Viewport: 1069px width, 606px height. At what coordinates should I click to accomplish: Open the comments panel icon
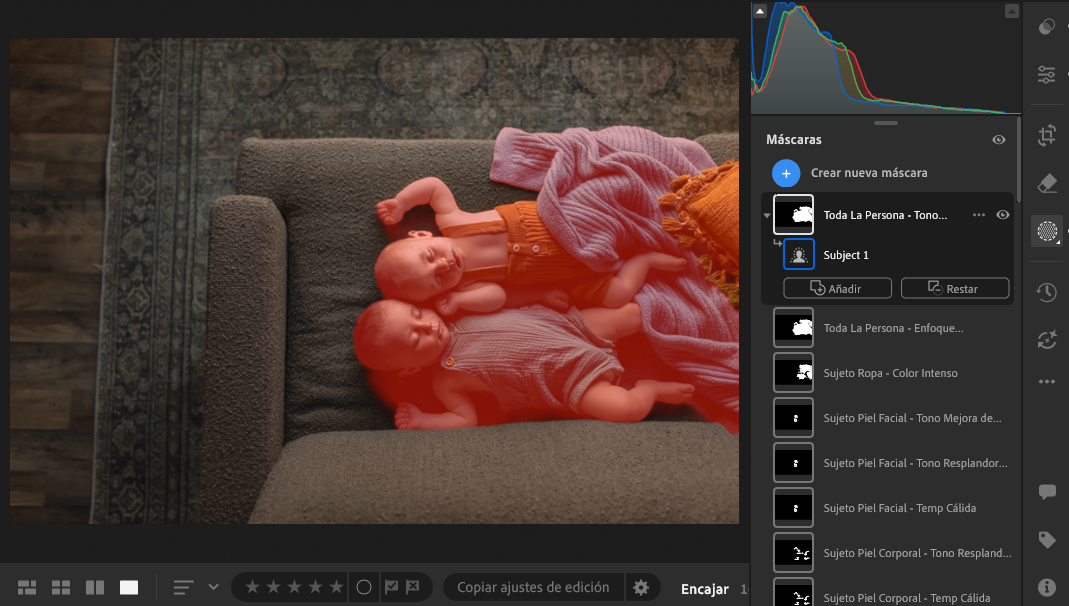point(1047,492)
